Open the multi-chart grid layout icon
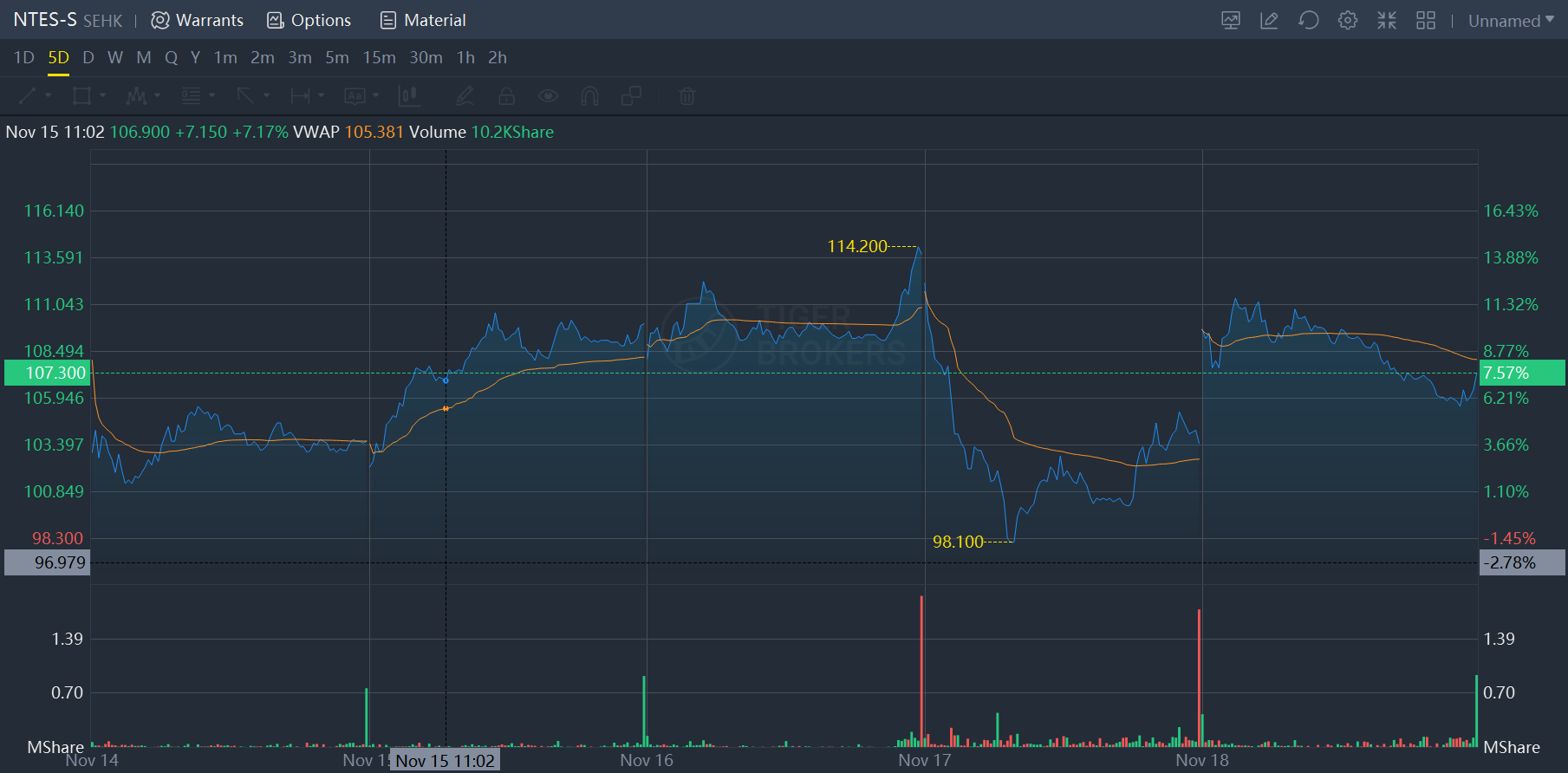The width and height of the screenshot is (1568, 773). 1426,20
